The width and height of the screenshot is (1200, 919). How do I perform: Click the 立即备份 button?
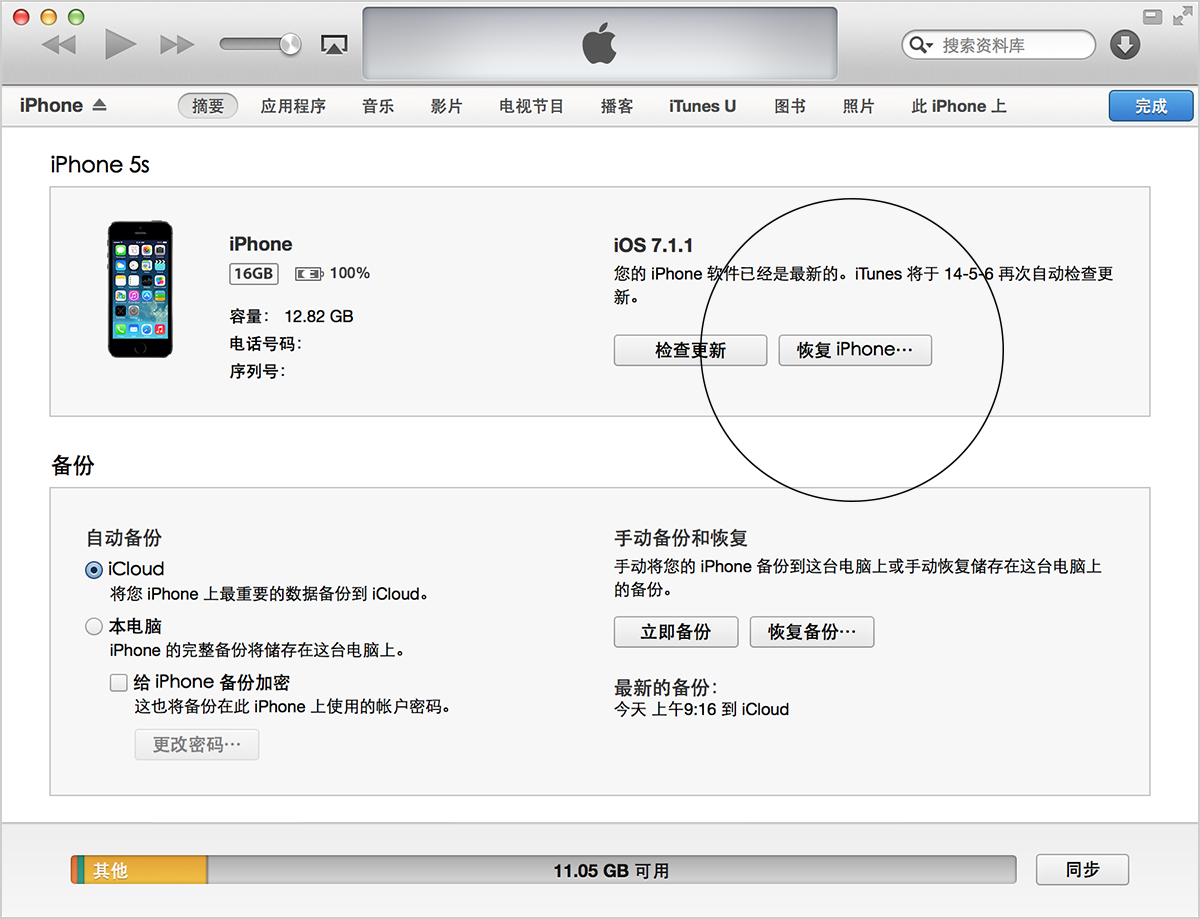point(676,632)
